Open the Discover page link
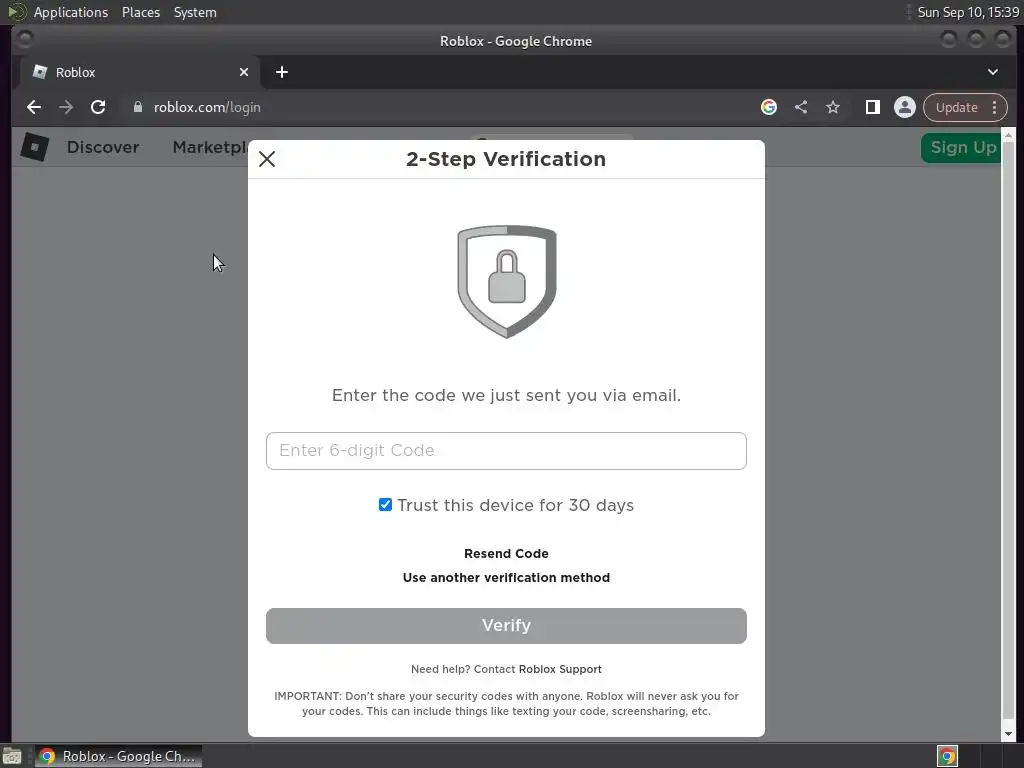1024x768 pixels. point(103,148)
